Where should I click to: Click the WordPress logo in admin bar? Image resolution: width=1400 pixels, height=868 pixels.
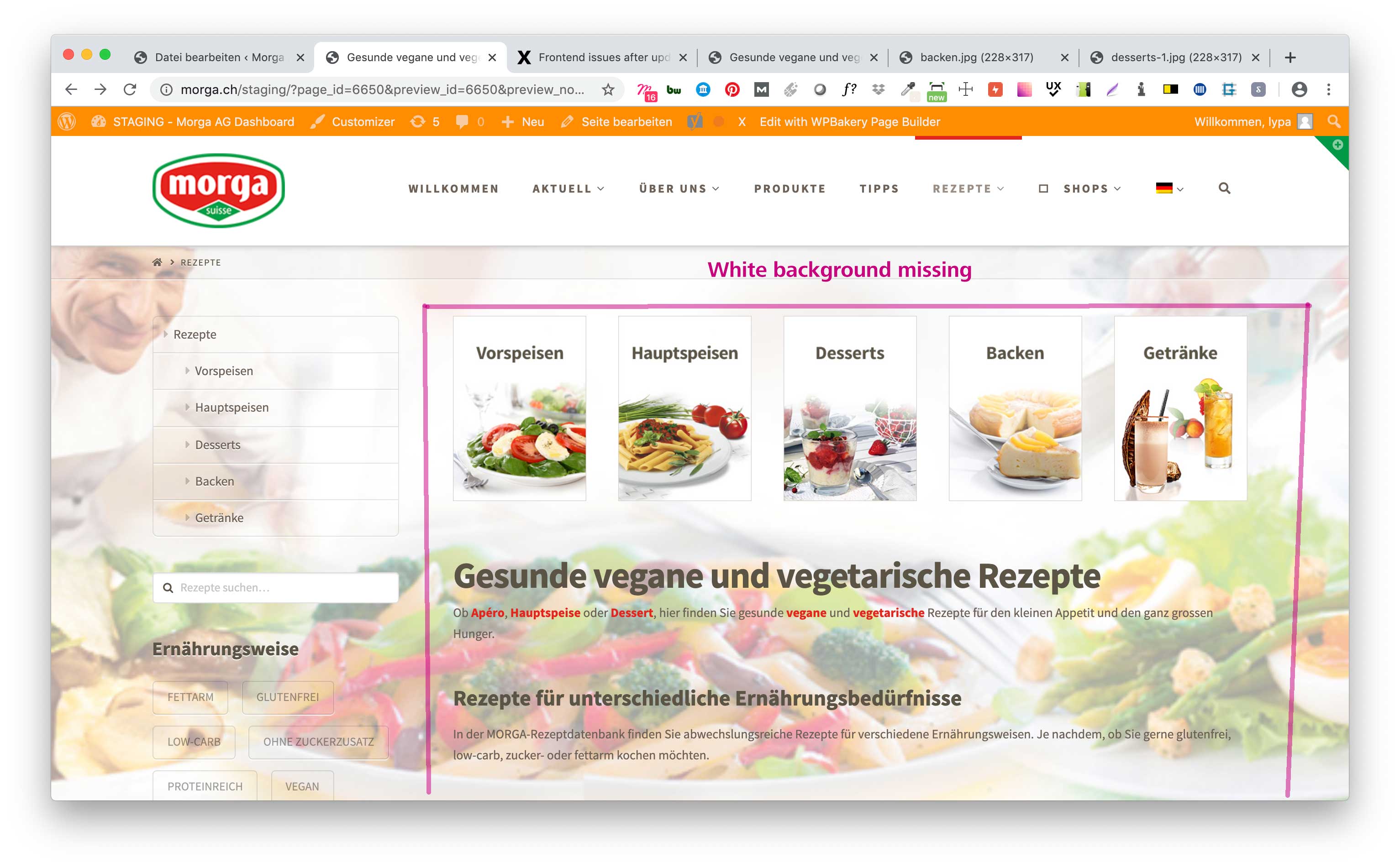(x=67, y=122)
